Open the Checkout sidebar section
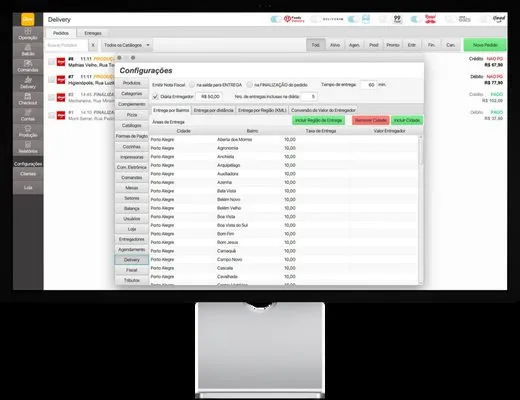The width and height of the screenshot is (520, 400). click(x=28, y=99)
